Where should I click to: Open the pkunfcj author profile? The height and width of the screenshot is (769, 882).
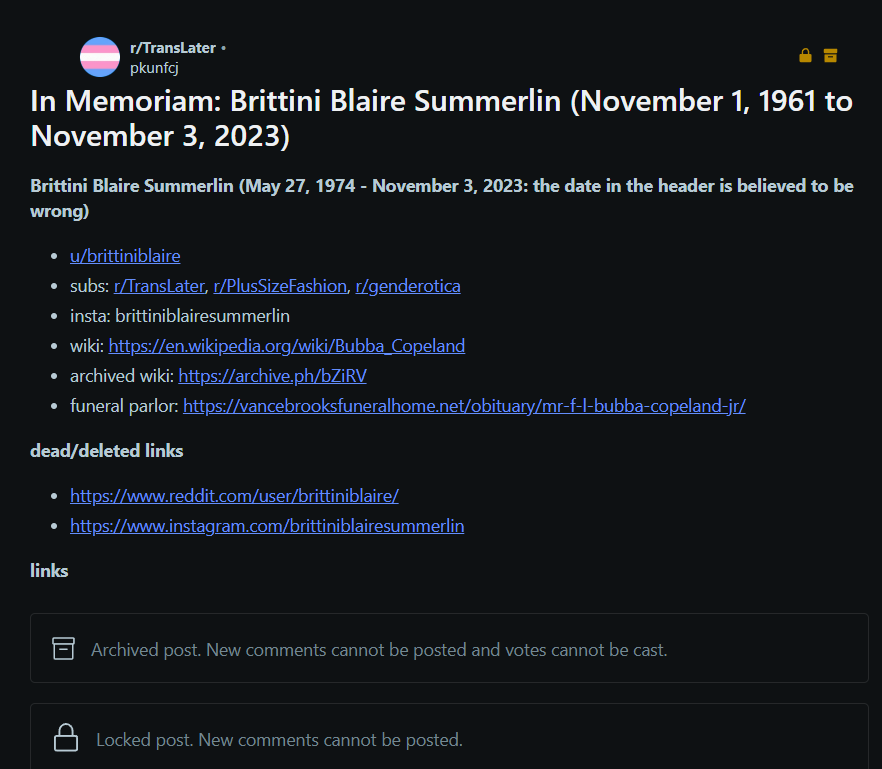[x=154, y=68]
